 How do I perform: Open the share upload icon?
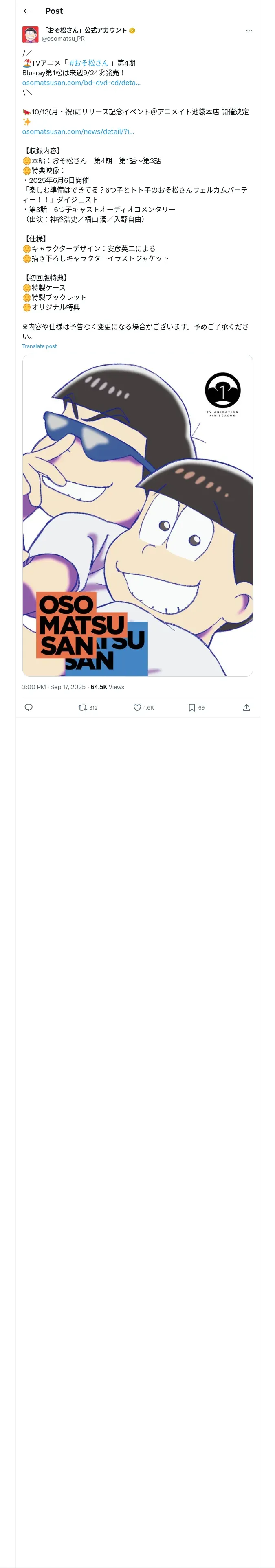coord(246,707)
